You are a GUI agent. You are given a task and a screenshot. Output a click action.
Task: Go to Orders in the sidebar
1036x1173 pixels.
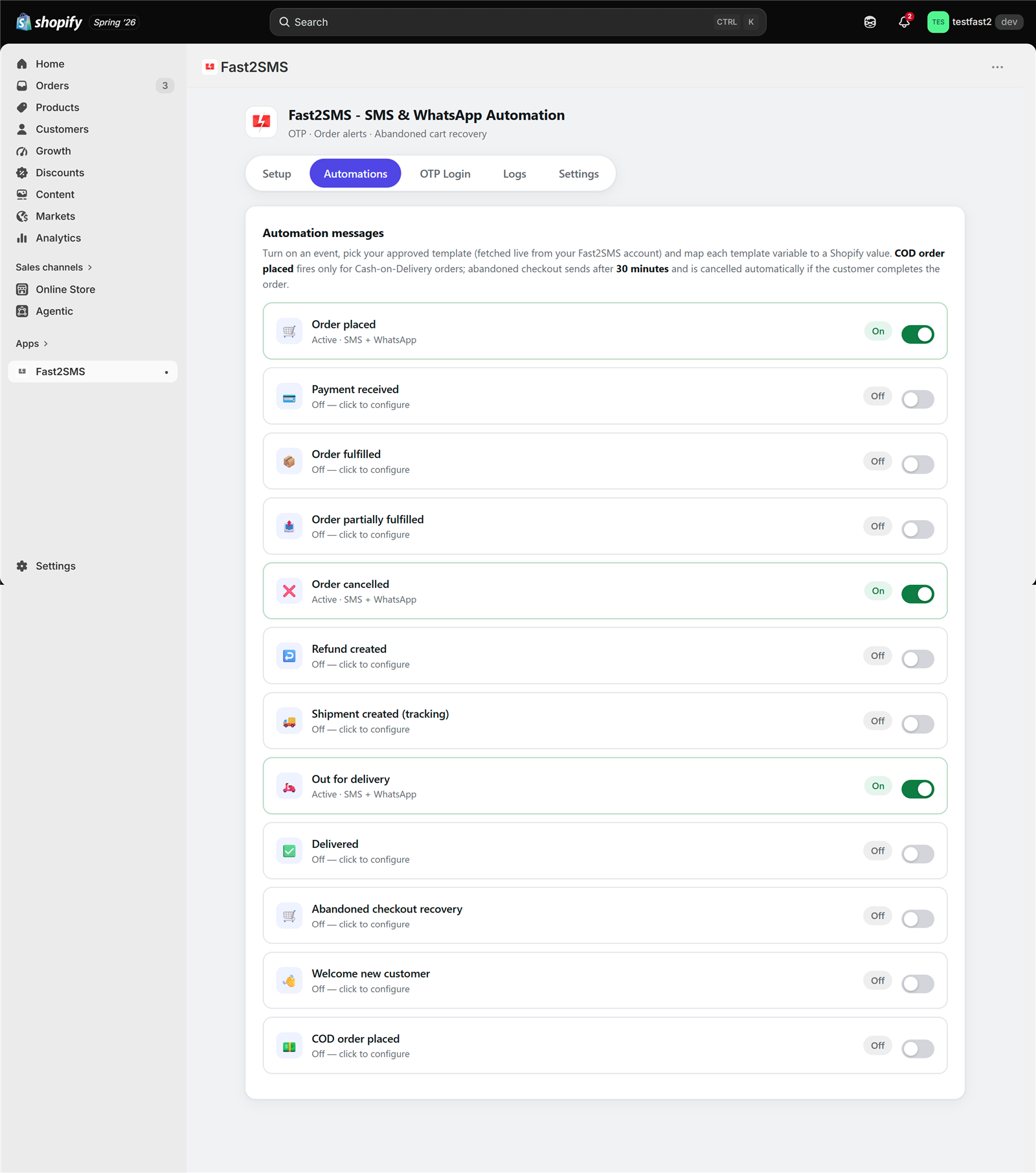93,85
